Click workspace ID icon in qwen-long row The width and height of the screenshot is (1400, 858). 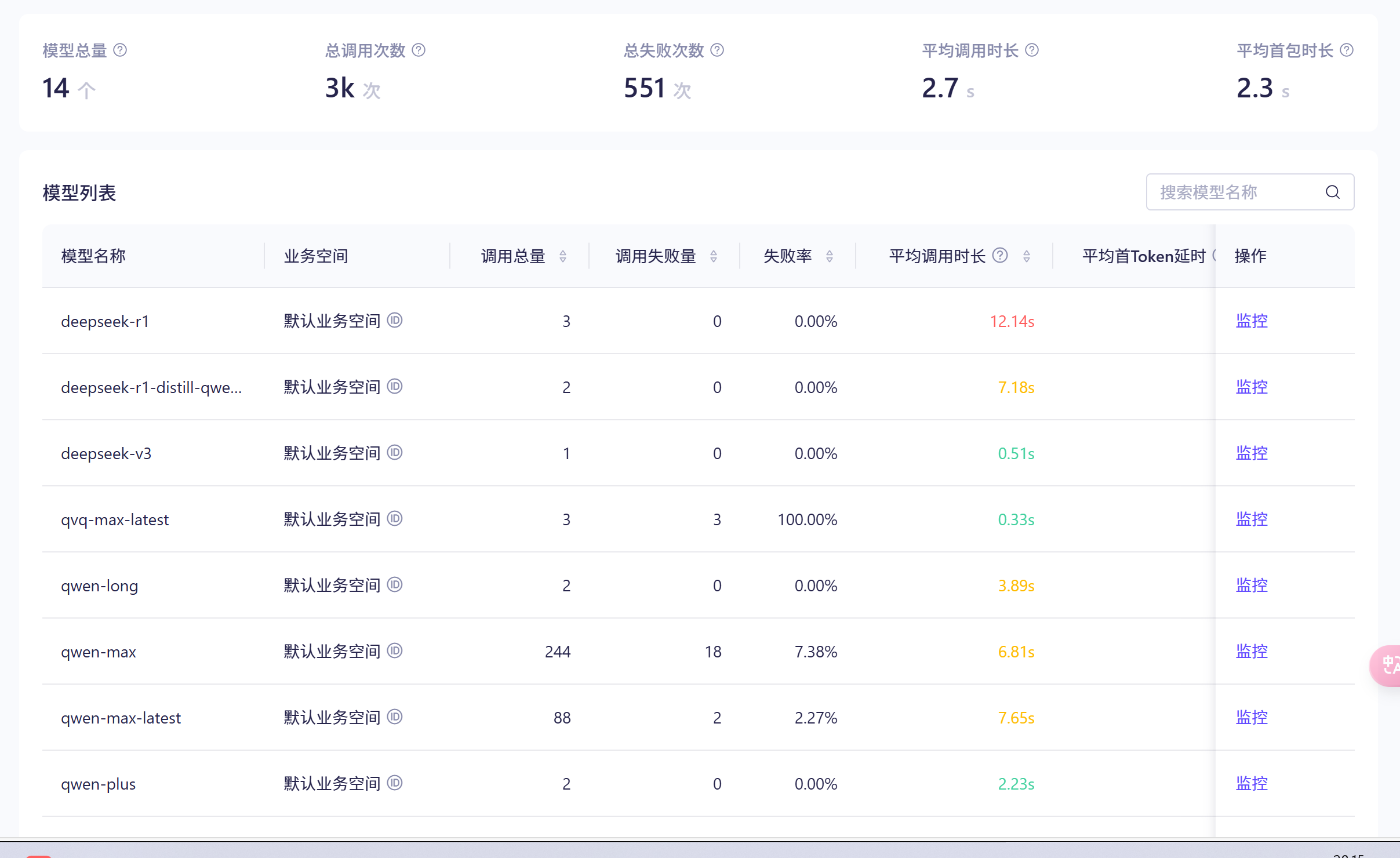tap(395, 584)
